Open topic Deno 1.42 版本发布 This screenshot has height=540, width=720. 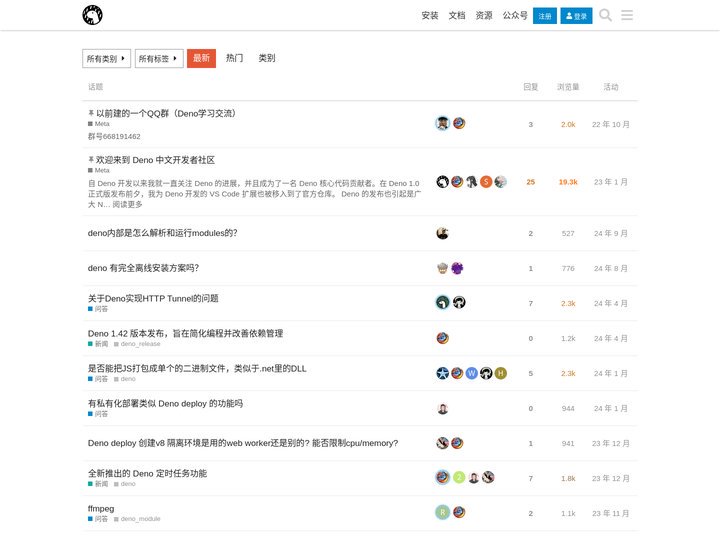pos(186,333)
